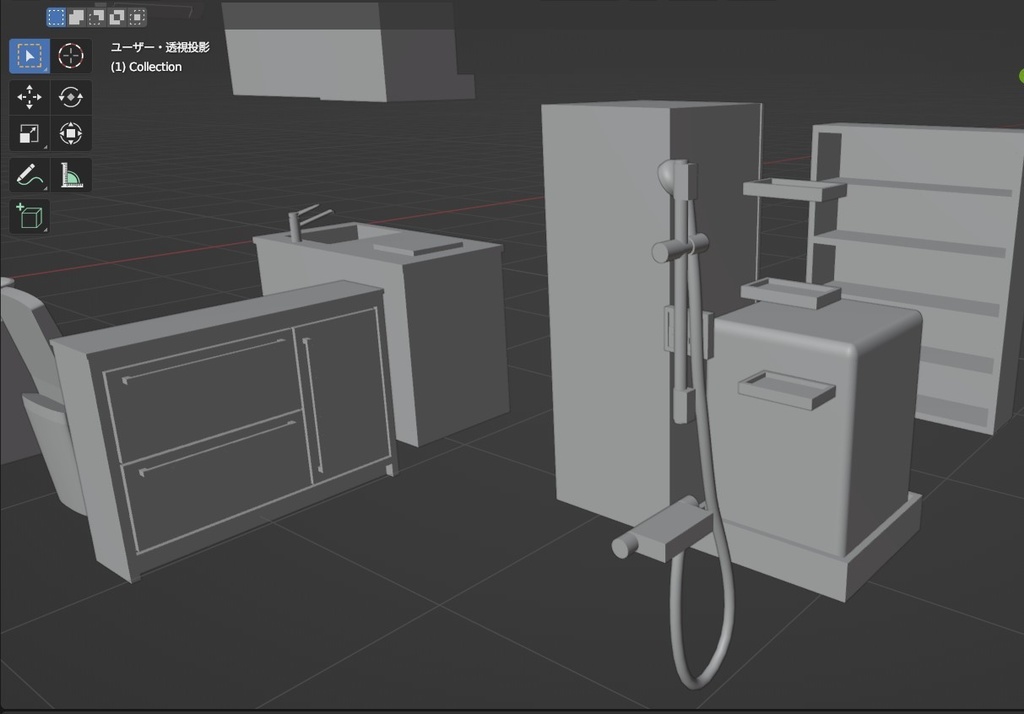Select the Add Cube tool
Viewport: 1024px width, 714px height.
(x=29, y=216)
